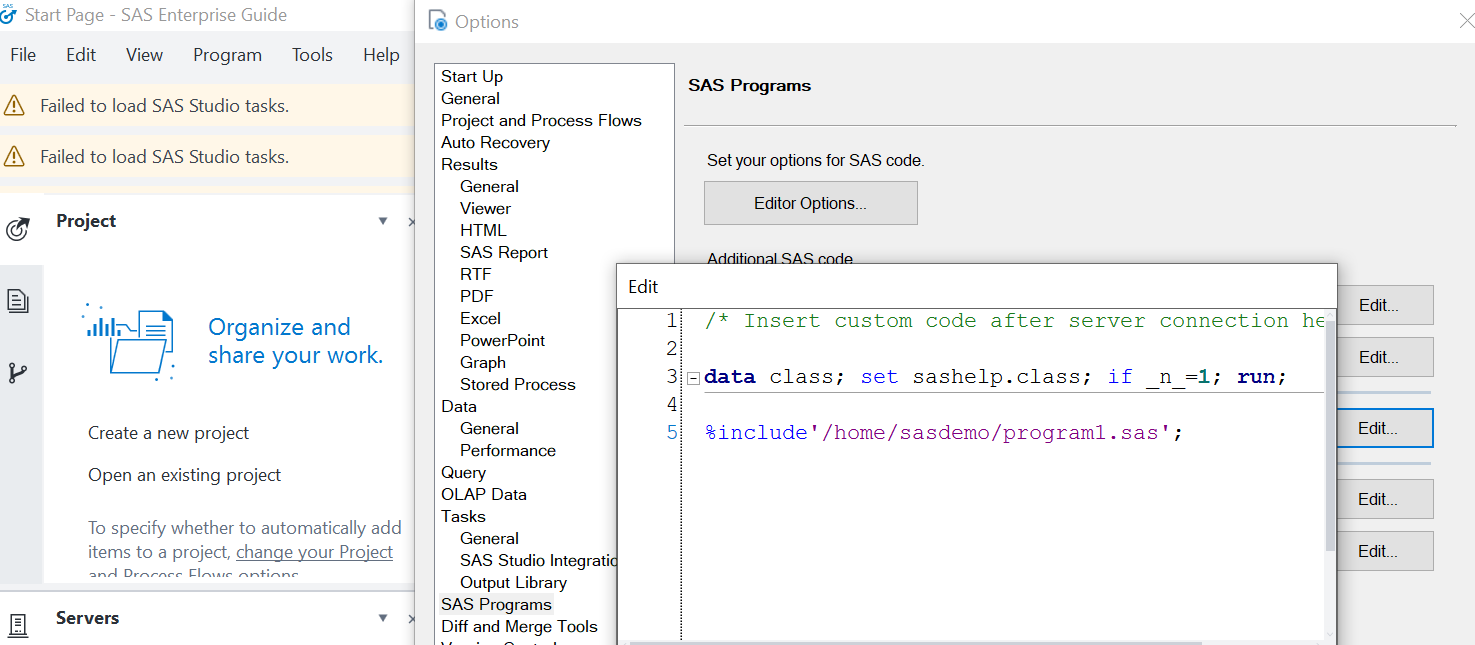Click the Servers pane building icon
Screen dimensions: 1475x645
(x=17, y=625)
